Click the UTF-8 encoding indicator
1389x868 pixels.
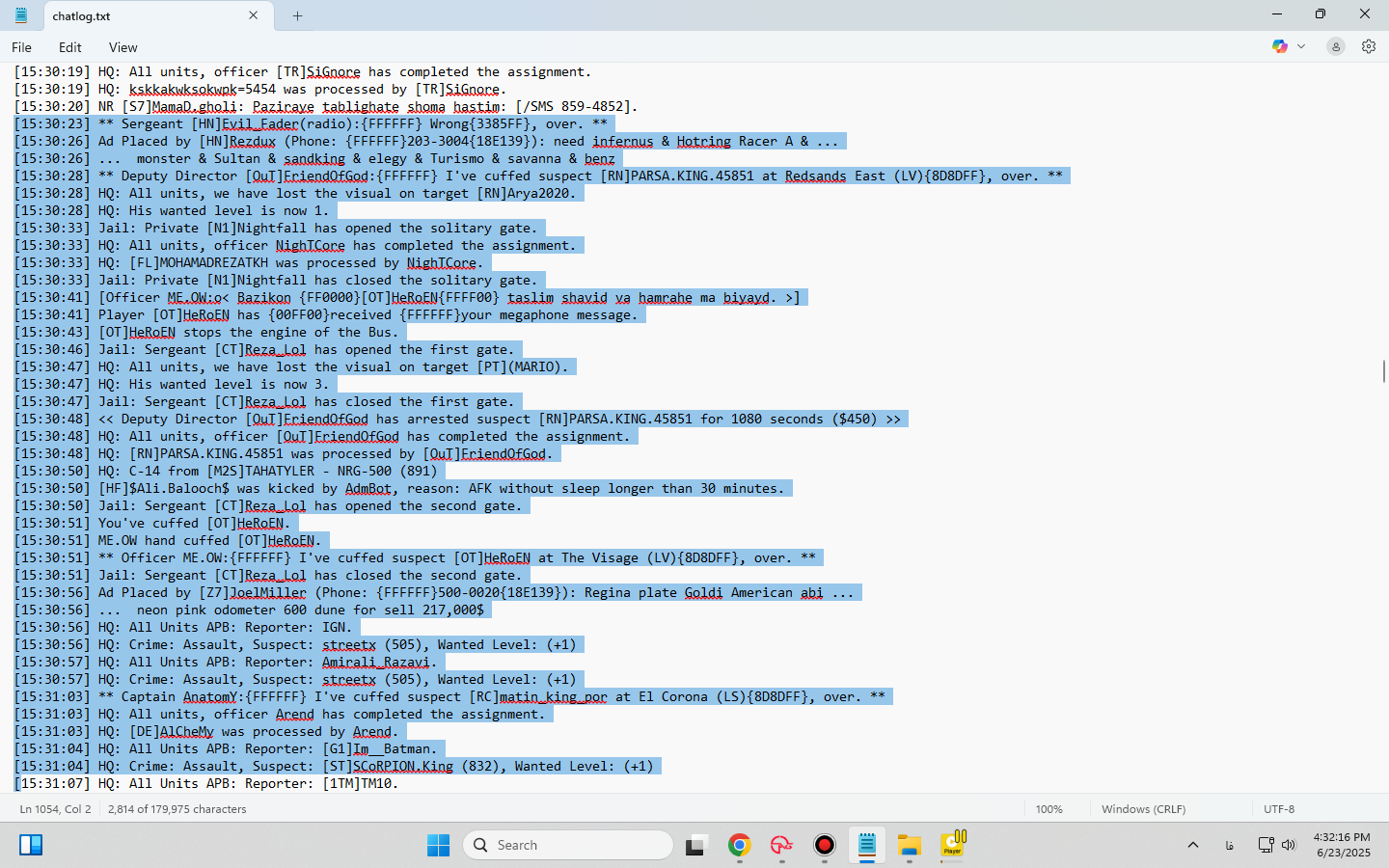click(1279, 809)
